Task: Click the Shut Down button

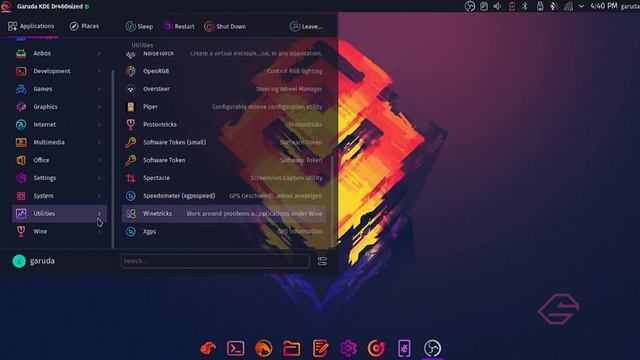Action: (x=225, y=27)
